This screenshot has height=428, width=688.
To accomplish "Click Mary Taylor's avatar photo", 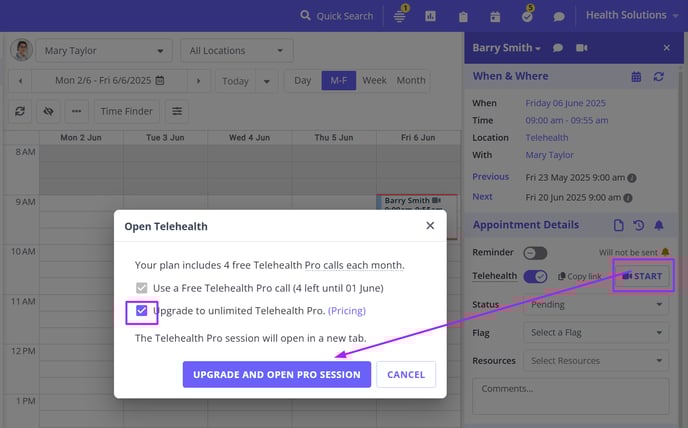I will point(22,50).
